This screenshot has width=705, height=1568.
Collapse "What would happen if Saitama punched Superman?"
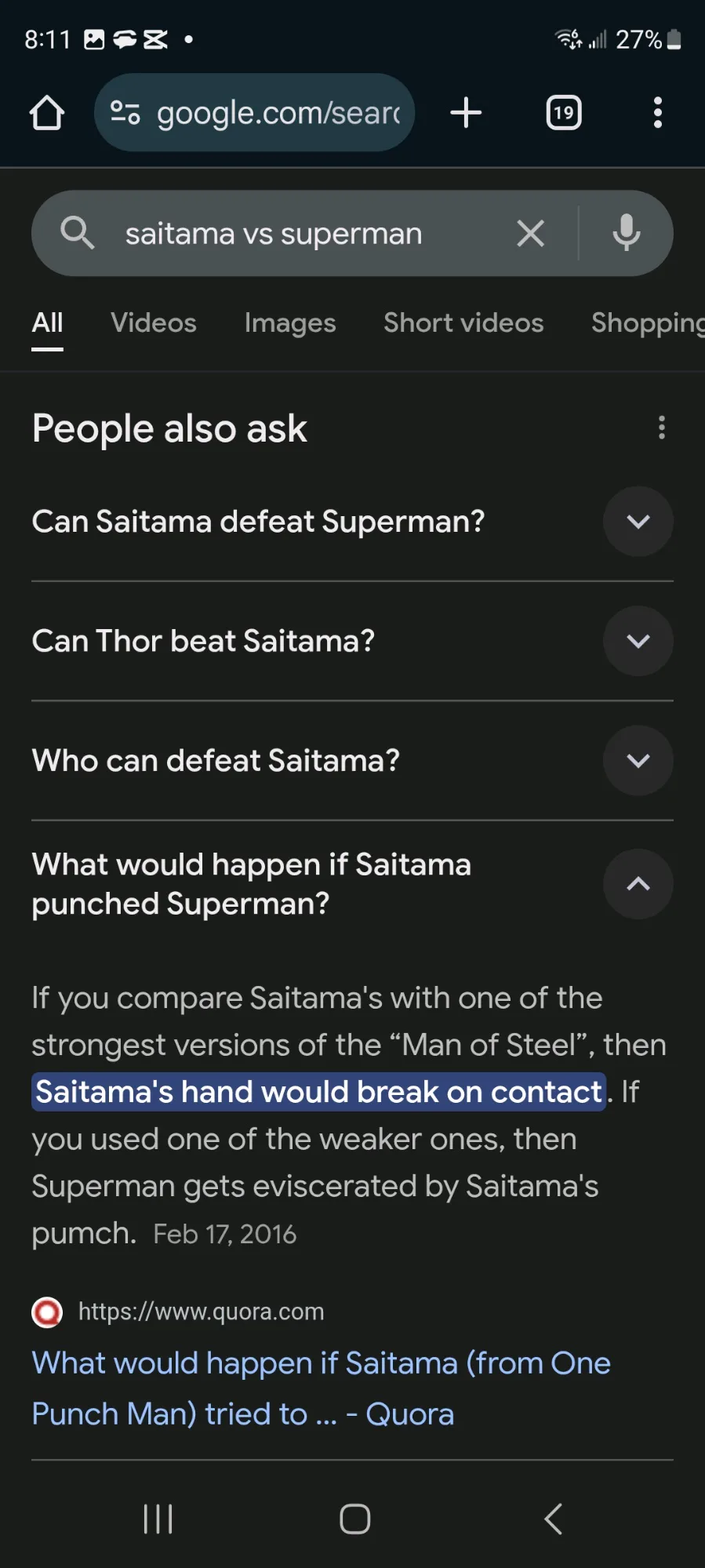pos(638,884)
